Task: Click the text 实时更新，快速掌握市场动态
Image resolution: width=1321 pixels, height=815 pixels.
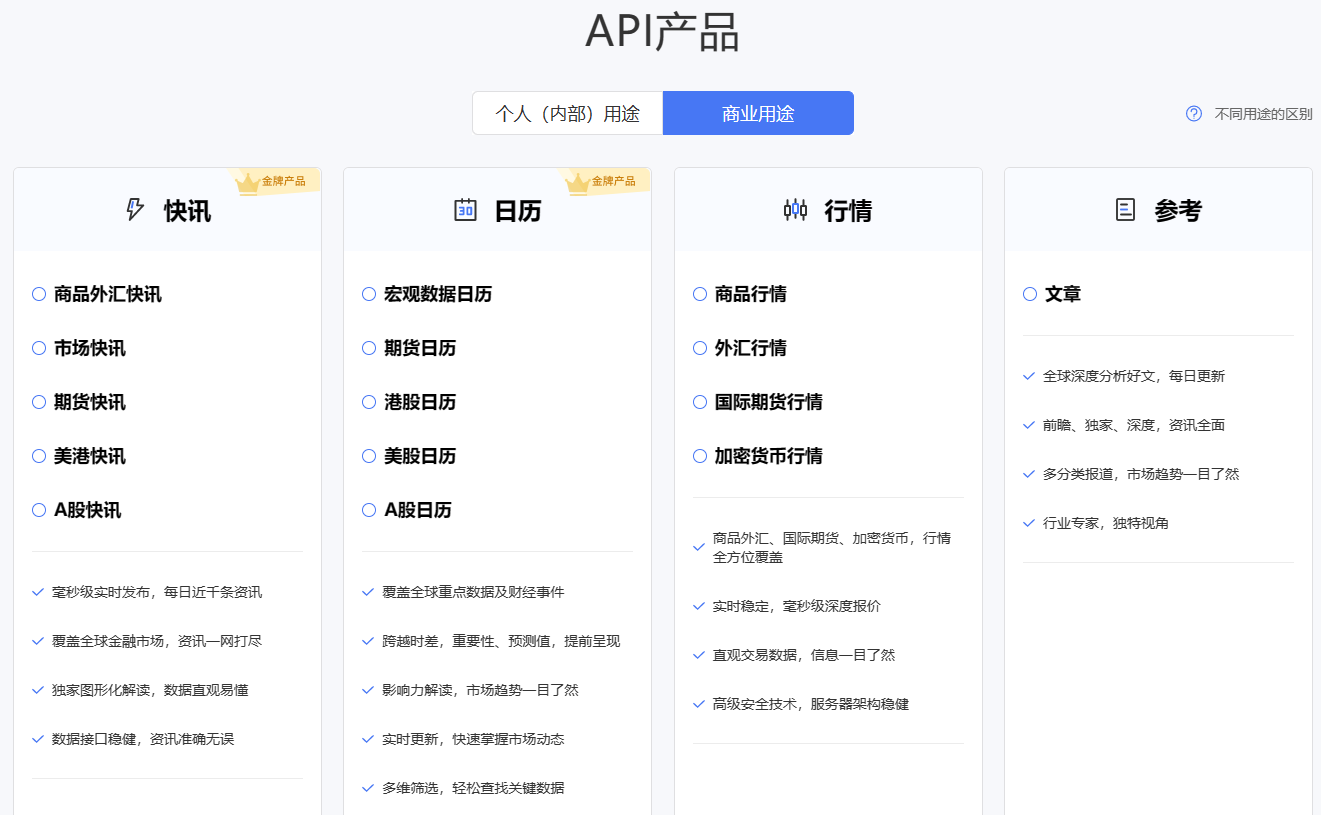Action: (x=473, y=739)
